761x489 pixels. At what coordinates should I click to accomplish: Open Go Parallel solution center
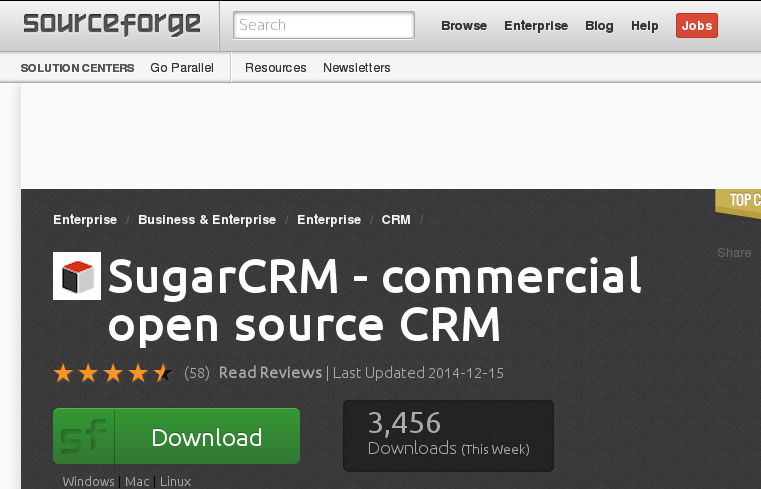pos(182,67)
